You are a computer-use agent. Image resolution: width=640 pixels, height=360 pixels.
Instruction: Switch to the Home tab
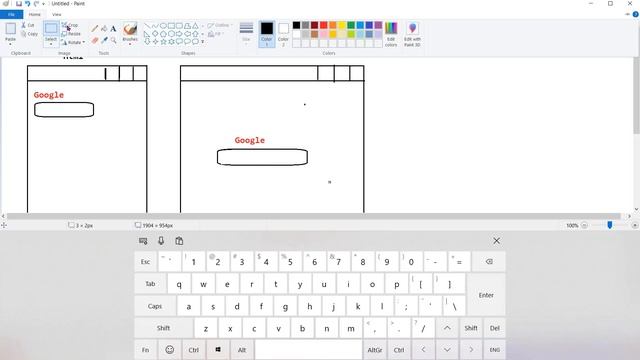[35, 14]
